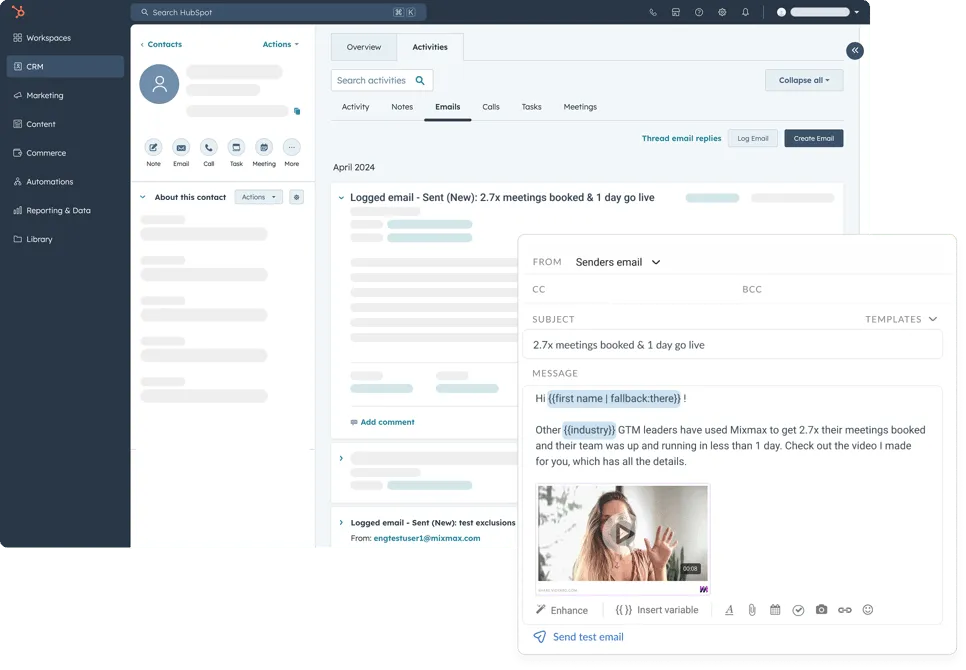The image size is (966, 670).
Task: Select the Activity filter tab
Action: [x=355, y=107]
